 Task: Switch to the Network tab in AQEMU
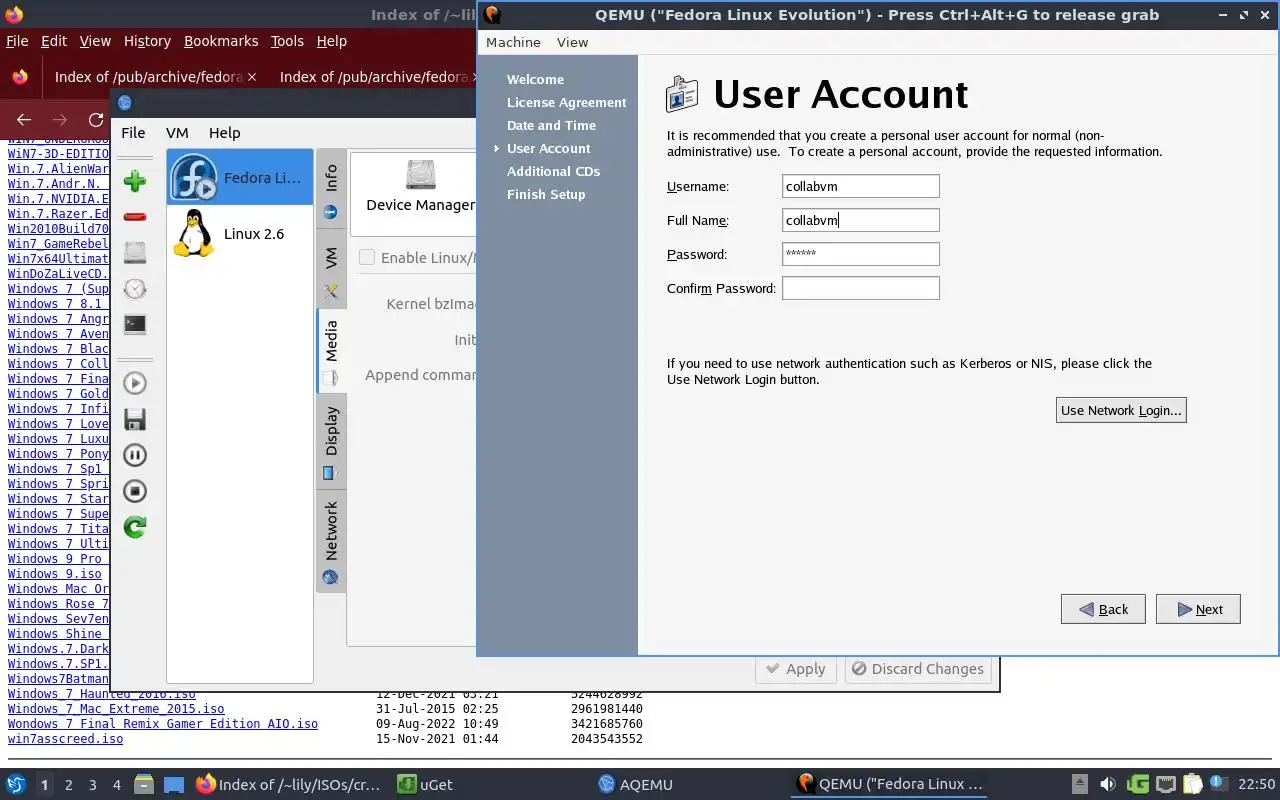coord(331,540)
